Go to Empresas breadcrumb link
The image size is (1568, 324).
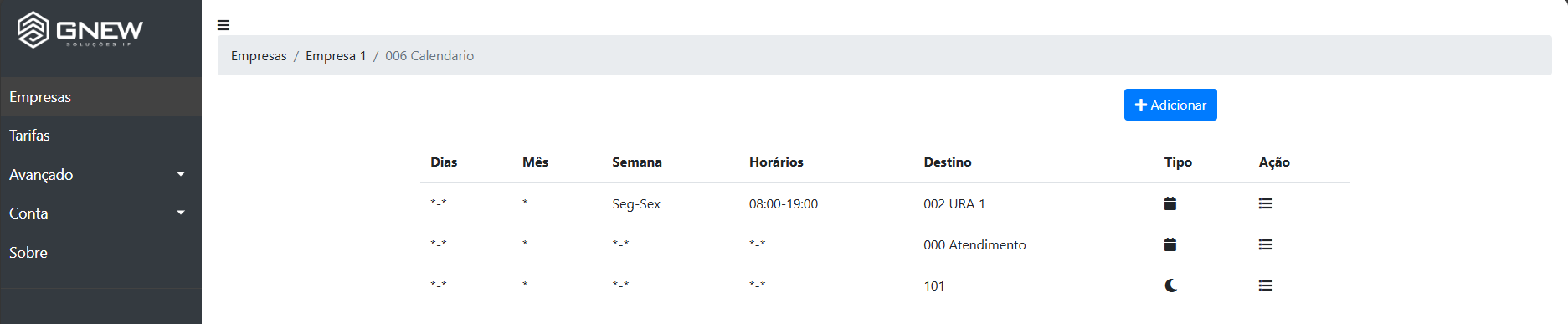tap(259, 55)
